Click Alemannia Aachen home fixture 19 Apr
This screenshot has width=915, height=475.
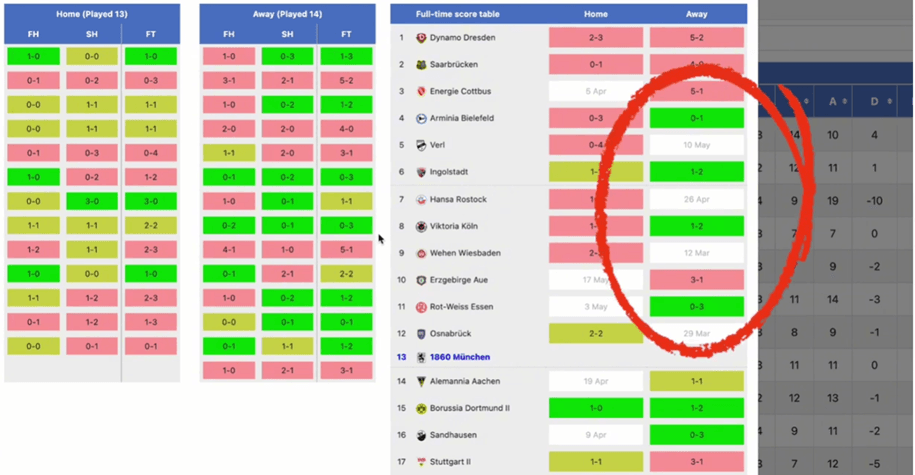click(x=596, y=381)
